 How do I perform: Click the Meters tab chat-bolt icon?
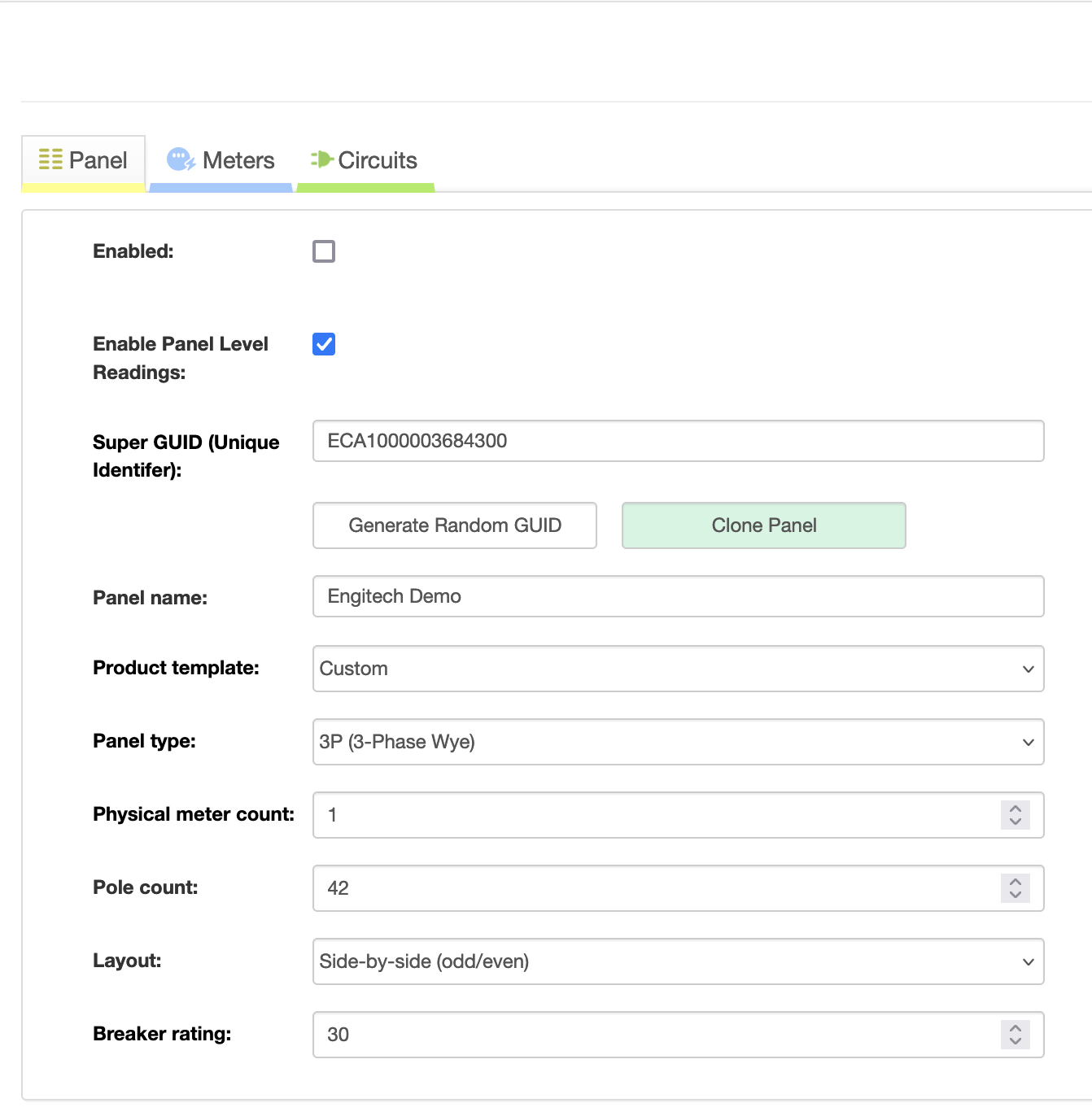[181, 159]
